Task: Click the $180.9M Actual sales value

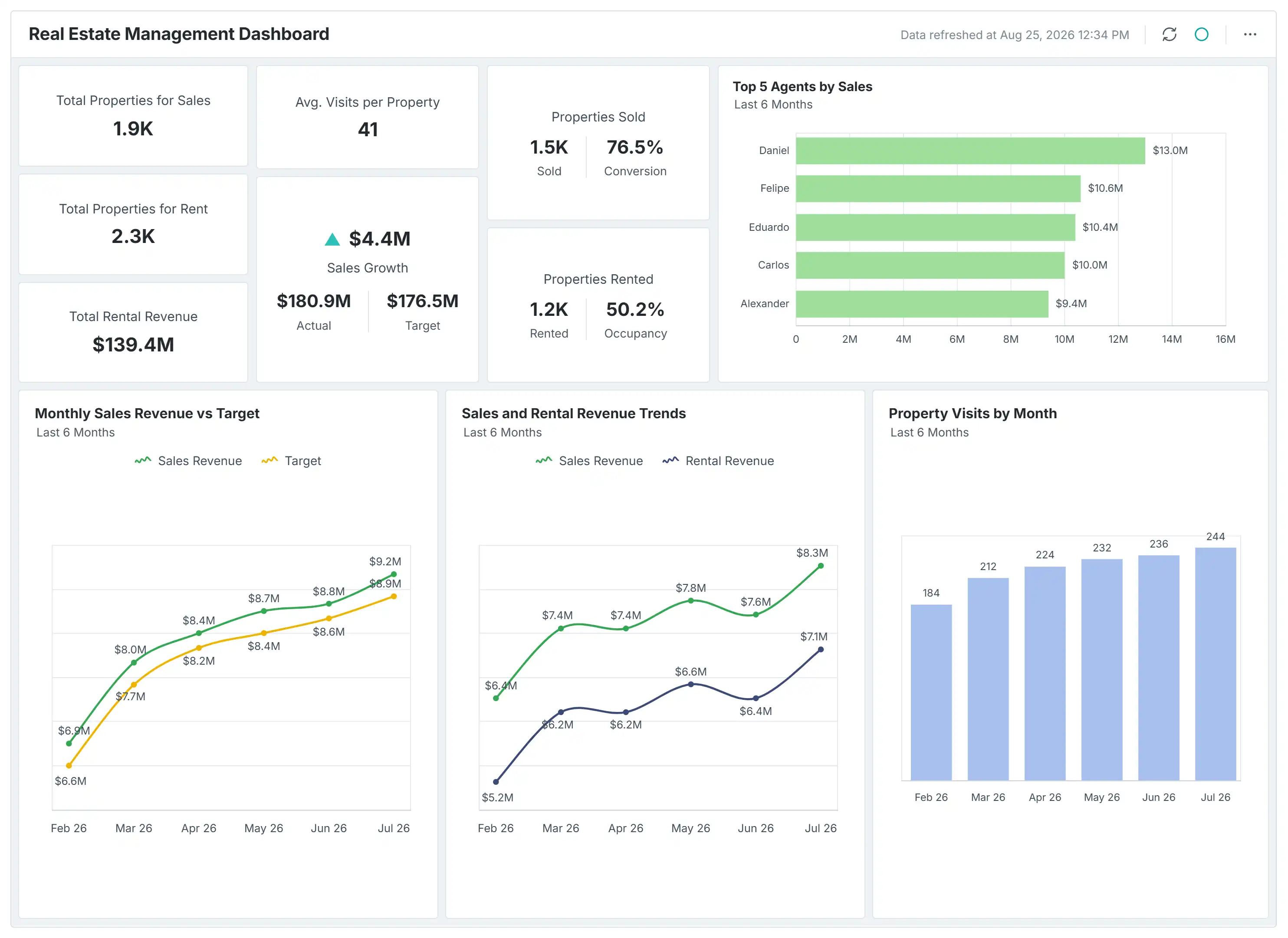Action: pyautogui.click(x=313, y=301)
